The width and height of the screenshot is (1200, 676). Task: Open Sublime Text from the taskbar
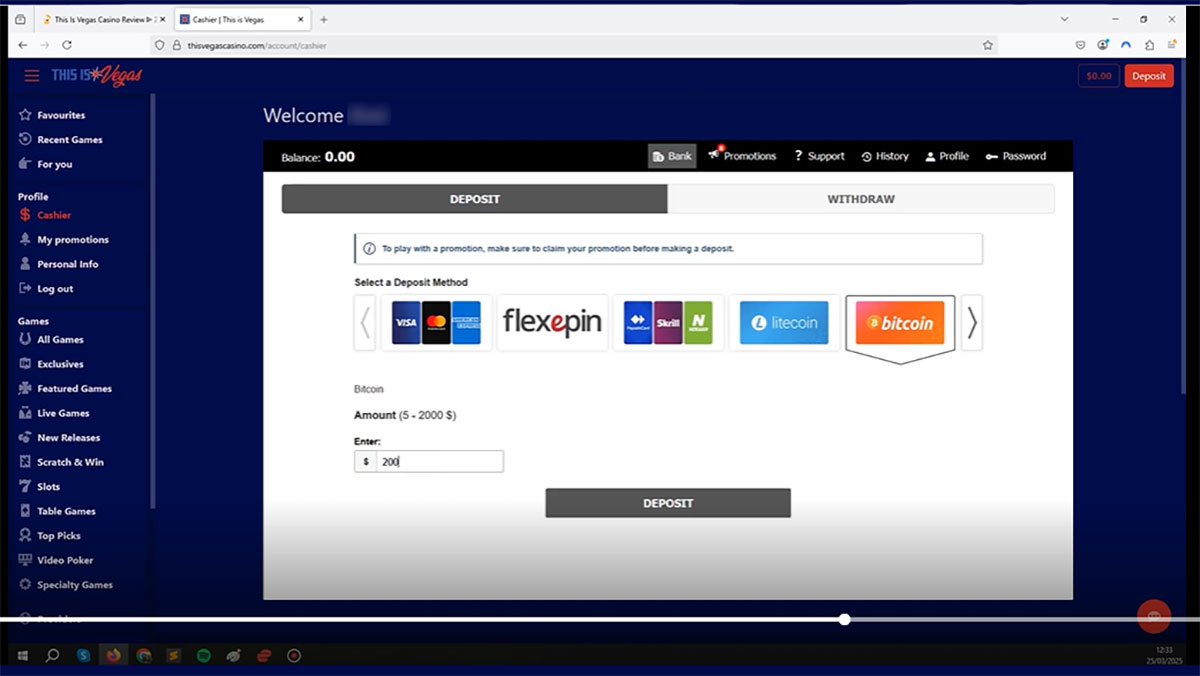click(x=174, y=656)
